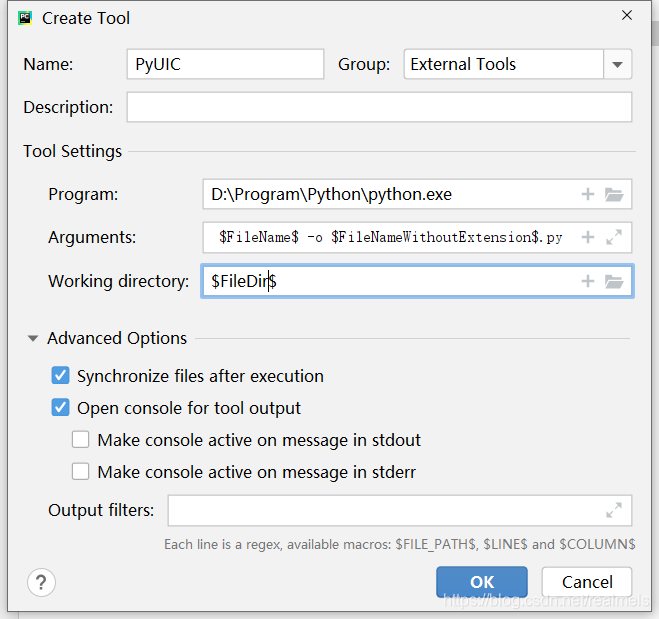Browse for working directory folder

[x=614, y=281]
